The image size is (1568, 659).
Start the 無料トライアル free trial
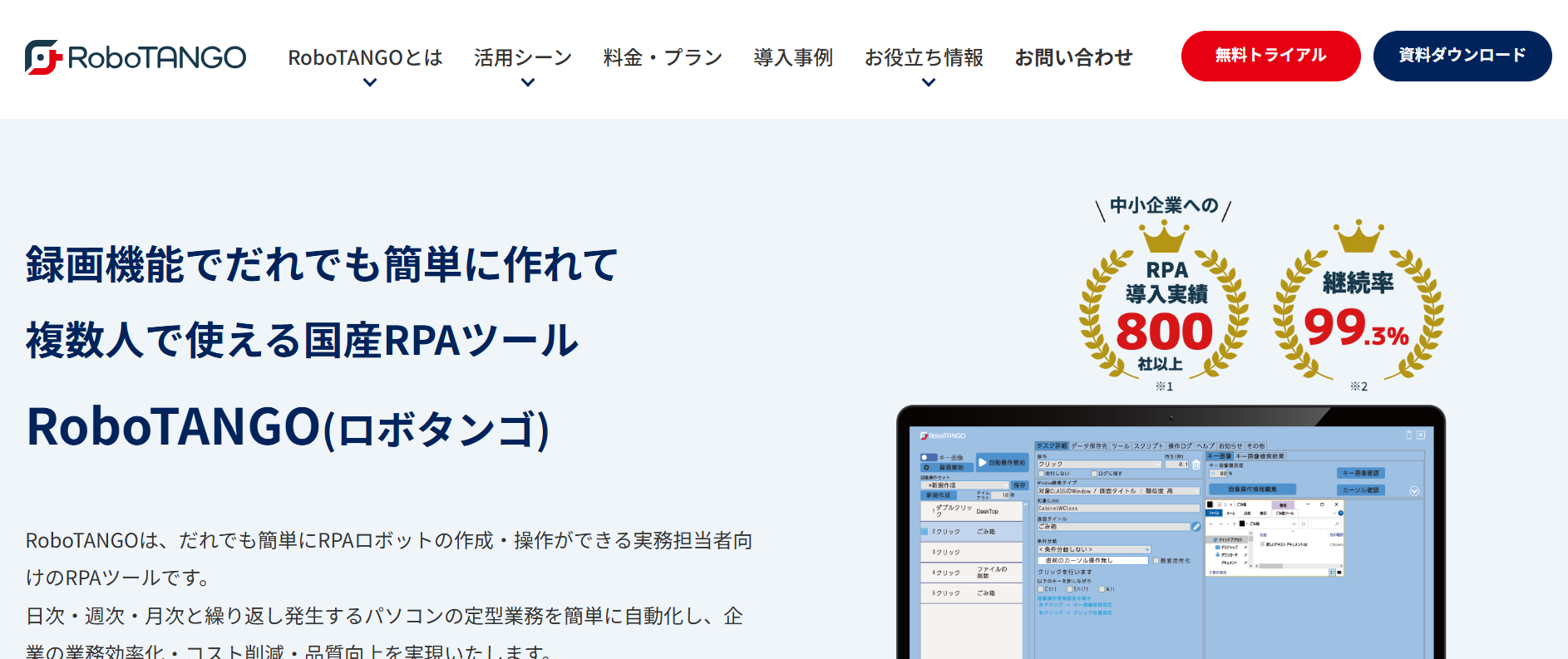[x=1270, y=56]
